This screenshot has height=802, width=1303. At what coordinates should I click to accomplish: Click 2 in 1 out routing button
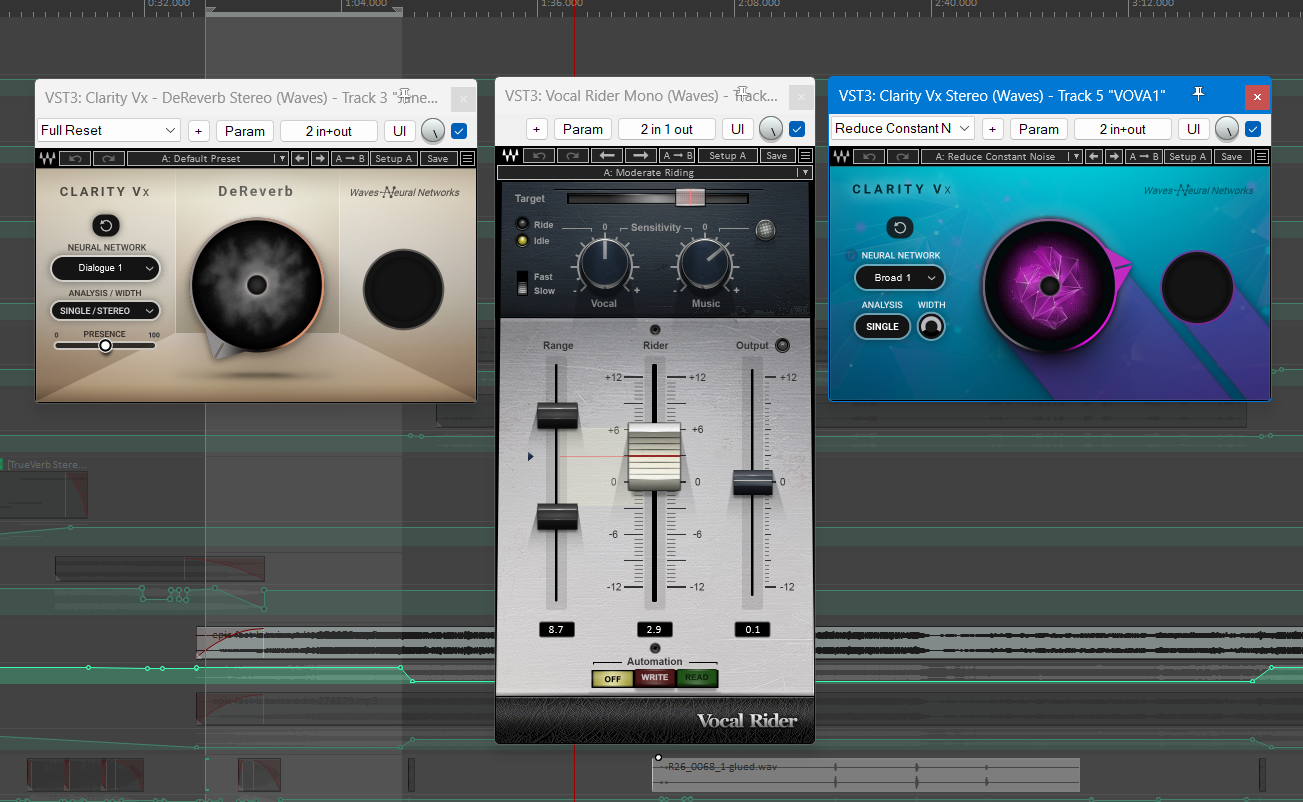coord(667,128)
